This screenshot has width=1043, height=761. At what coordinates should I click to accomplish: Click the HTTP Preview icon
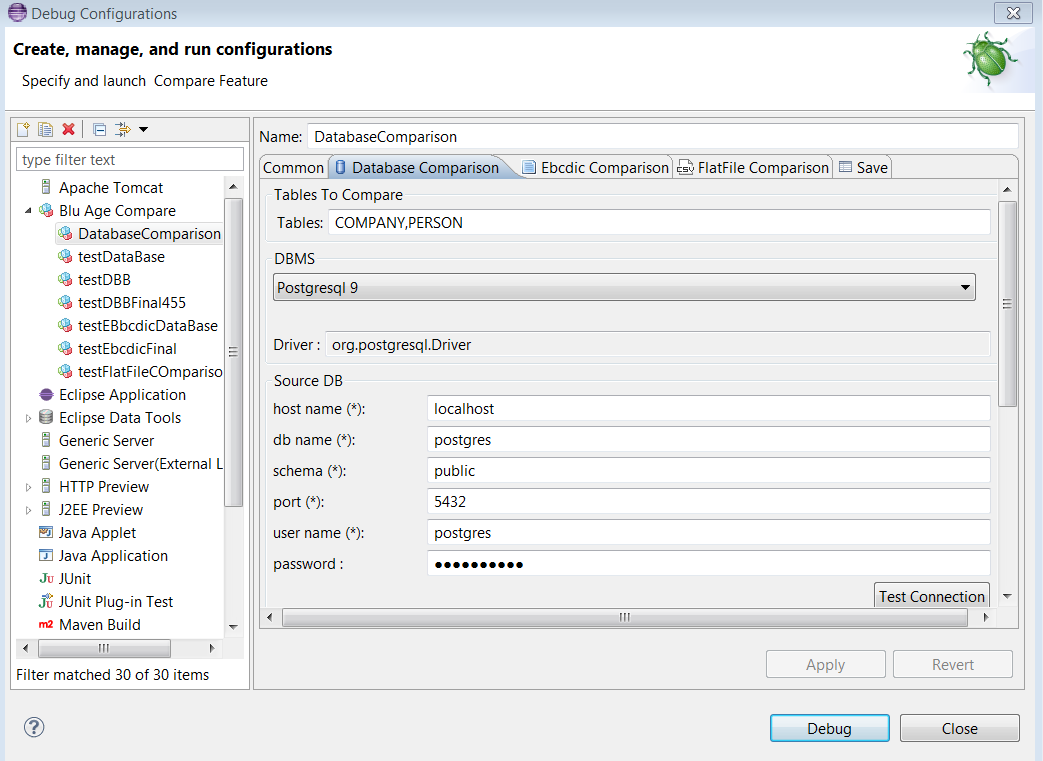coord(46,486)
